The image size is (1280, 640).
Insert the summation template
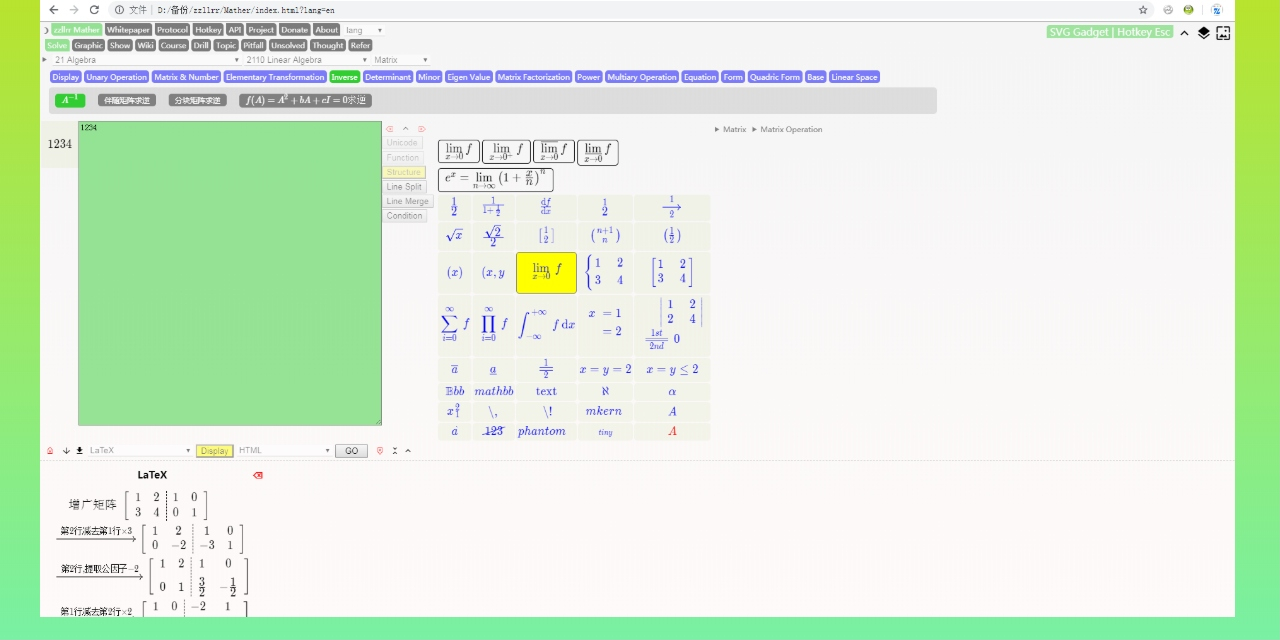click(x=454, y=324)
